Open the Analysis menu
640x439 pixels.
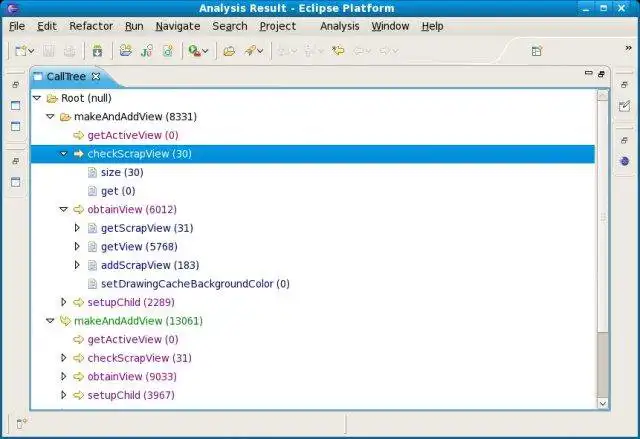pos(340,26)
